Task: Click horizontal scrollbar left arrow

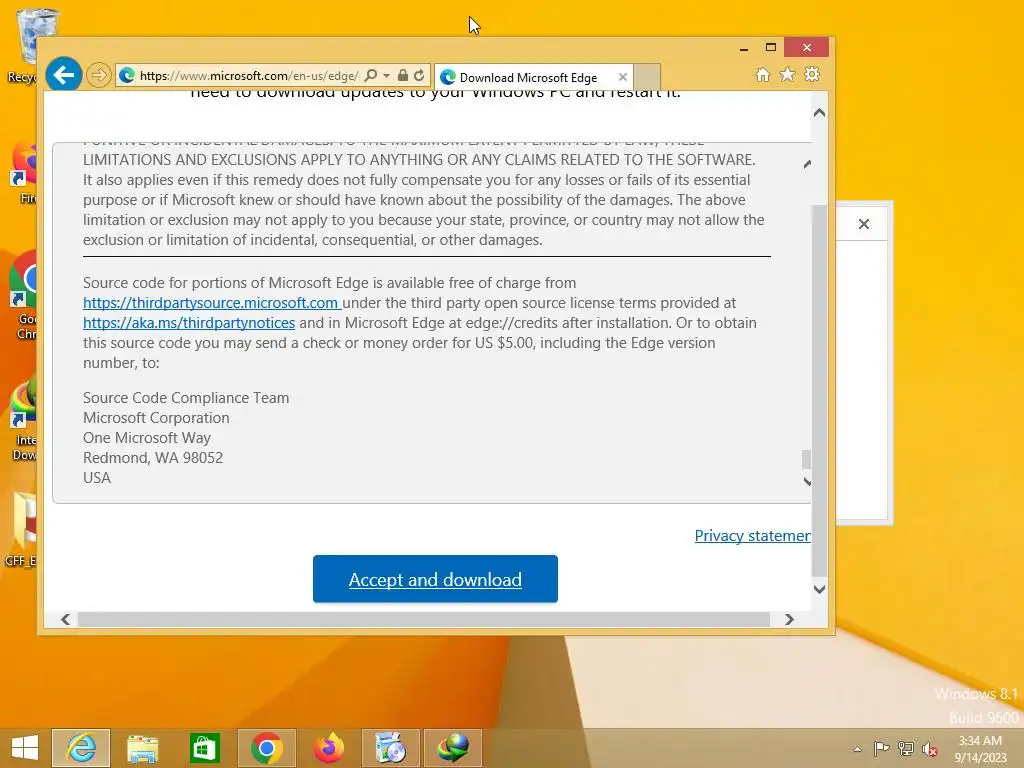Action: pyautogui.click(x=65, y=619)
